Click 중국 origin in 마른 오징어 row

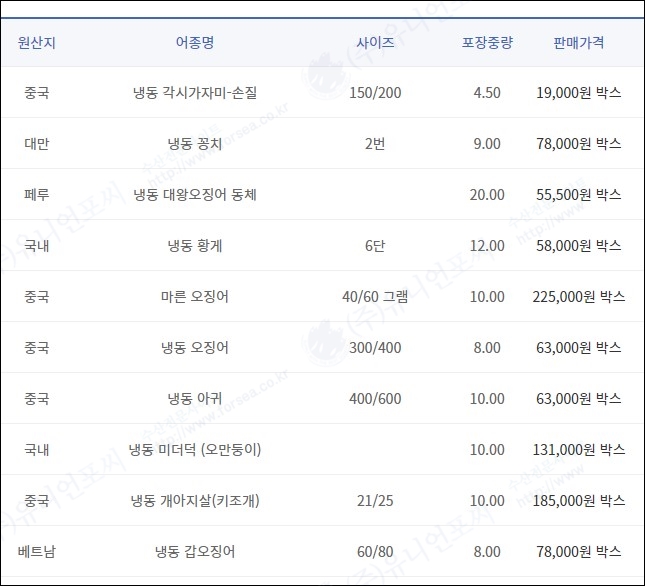pyautogui.click(x=37, y=296)
